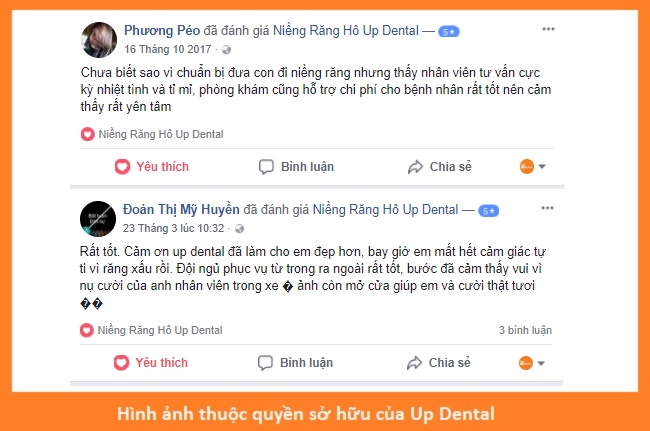View the 3 bình luận comments link

tap(525, 330)
